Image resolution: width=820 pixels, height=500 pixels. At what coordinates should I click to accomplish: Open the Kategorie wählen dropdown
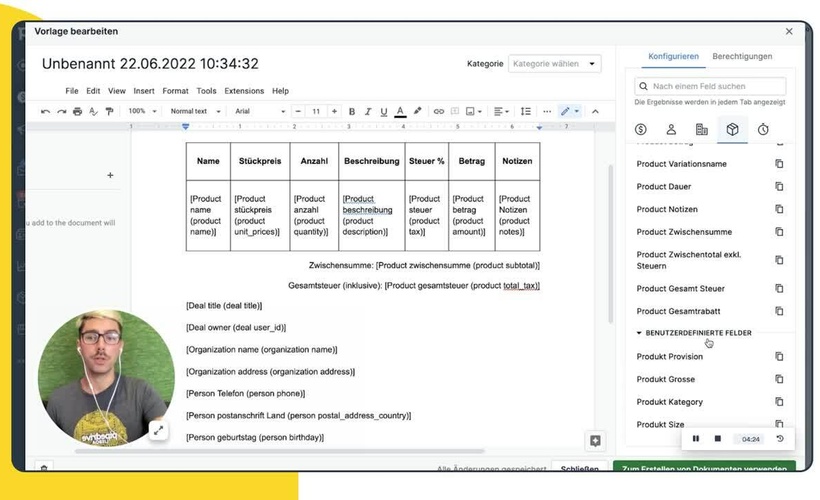(555, 64)
